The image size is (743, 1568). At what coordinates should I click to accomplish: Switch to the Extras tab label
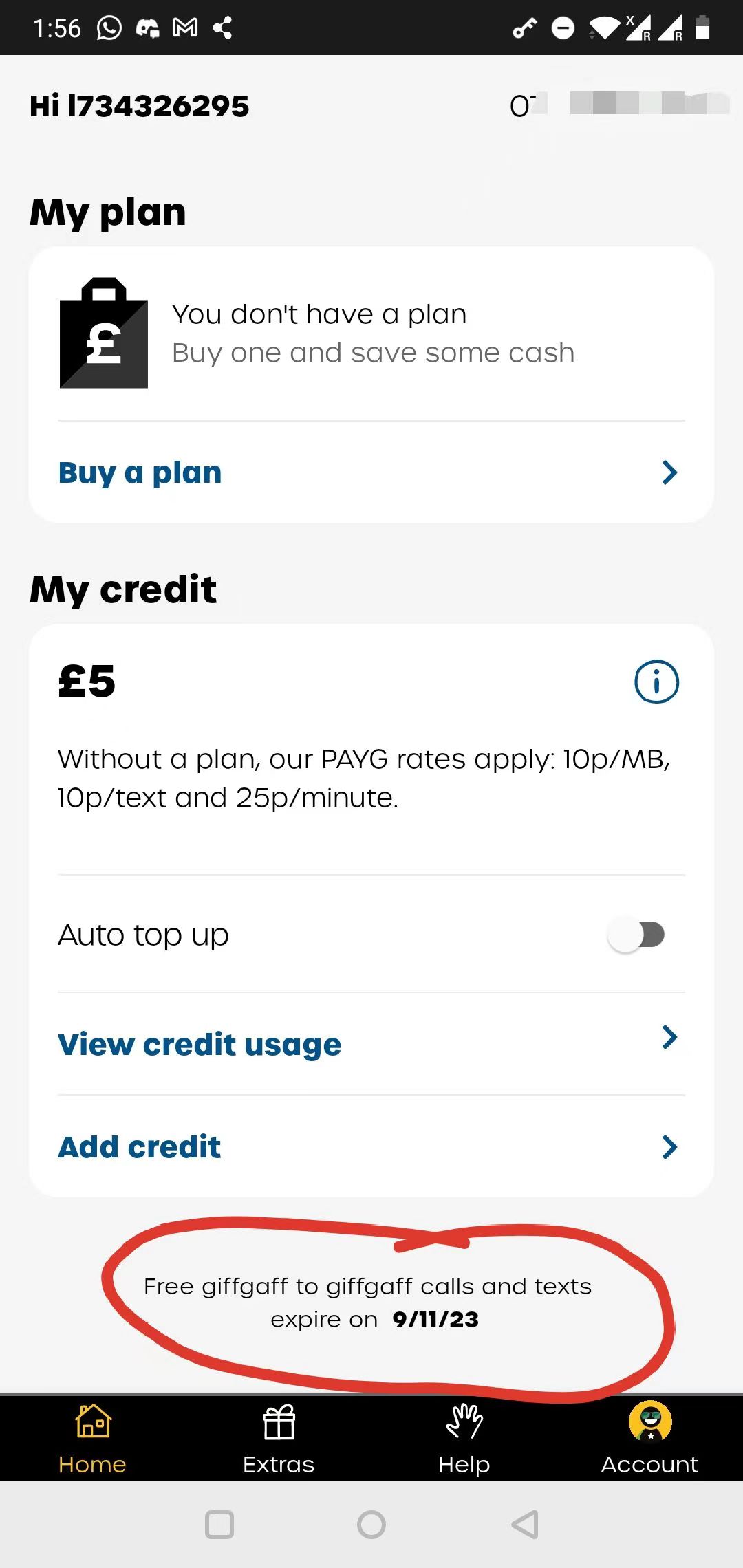(x=279, y=1464)
